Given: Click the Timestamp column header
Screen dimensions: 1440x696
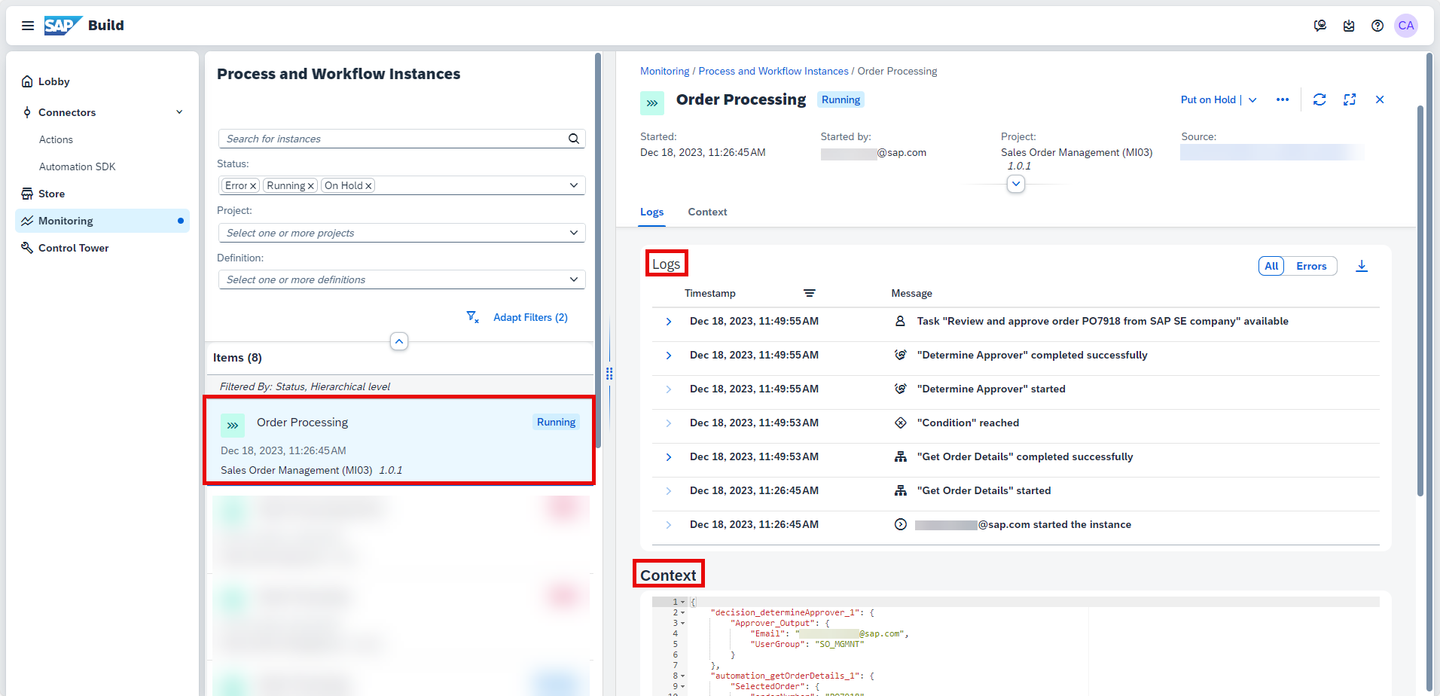Looking at the screenshot, I should 710,293.
